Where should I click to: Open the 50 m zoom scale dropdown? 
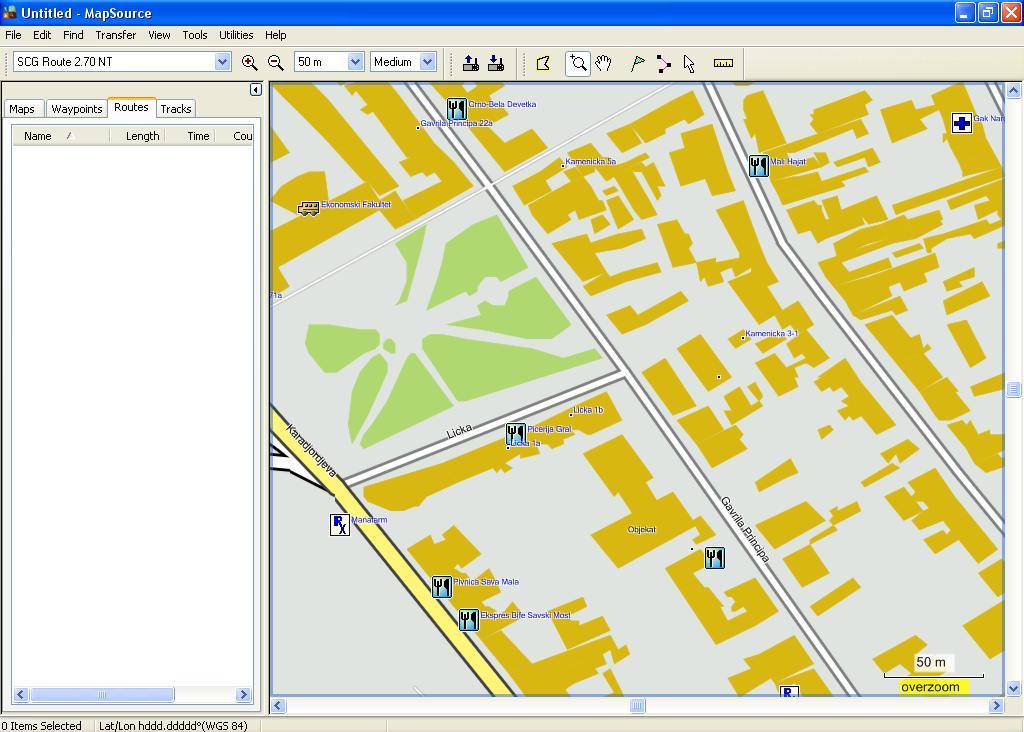click(354, 62)
